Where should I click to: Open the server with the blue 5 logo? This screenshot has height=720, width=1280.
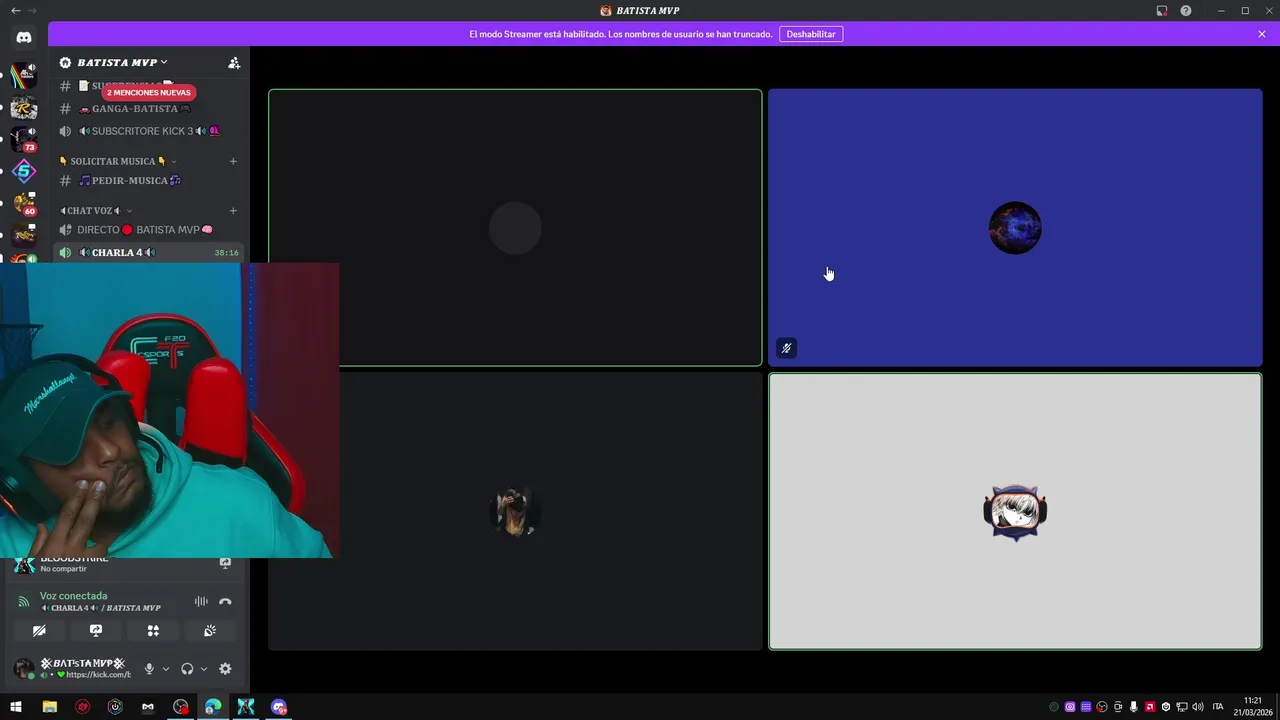pyautogui.click(x=24, y=172)
